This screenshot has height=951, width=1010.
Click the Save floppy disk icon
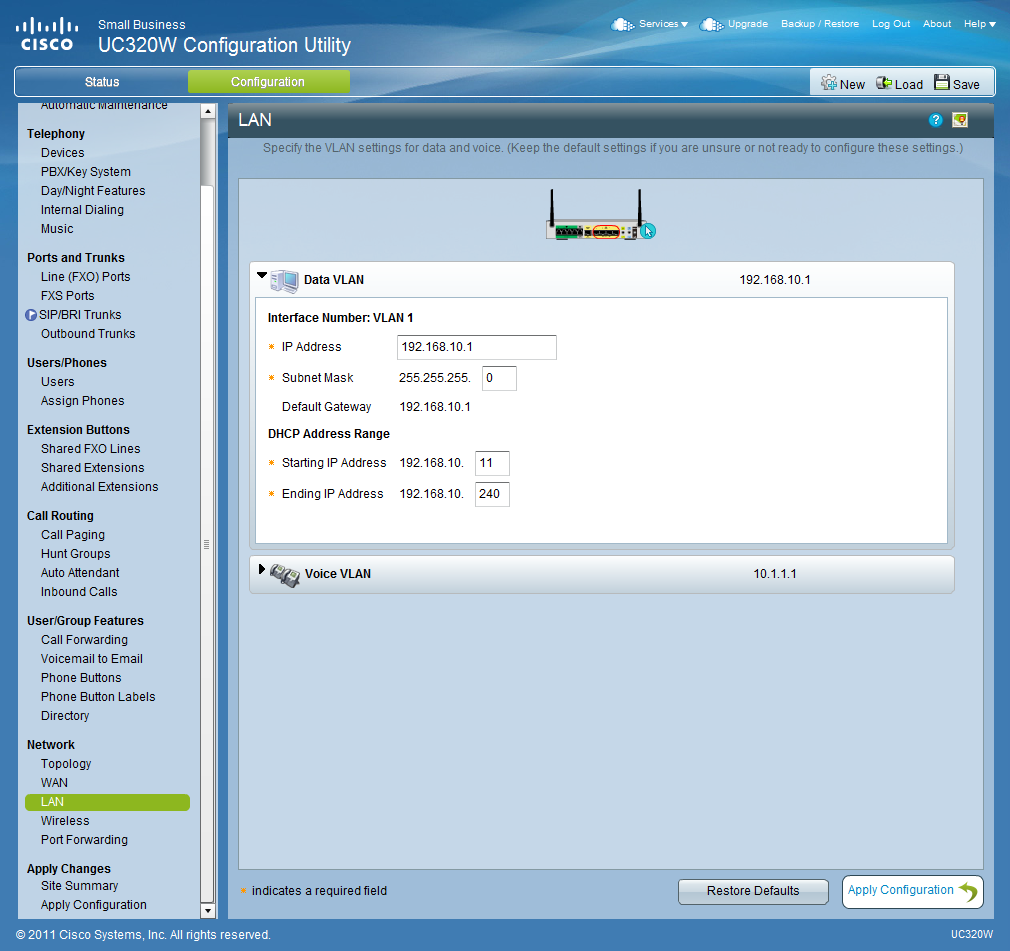tap(941, 83)
